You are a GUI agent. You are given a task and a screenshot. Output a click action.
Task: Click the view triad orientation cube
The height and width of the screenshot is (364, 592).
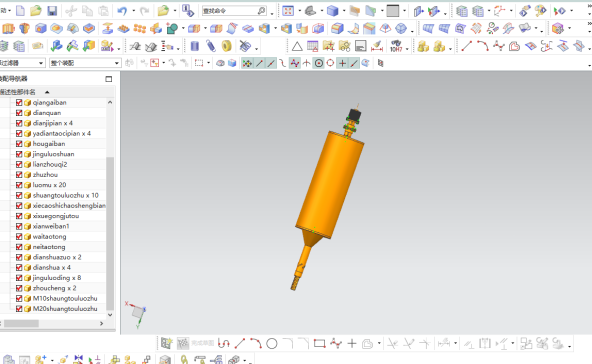tap(137, 312)
